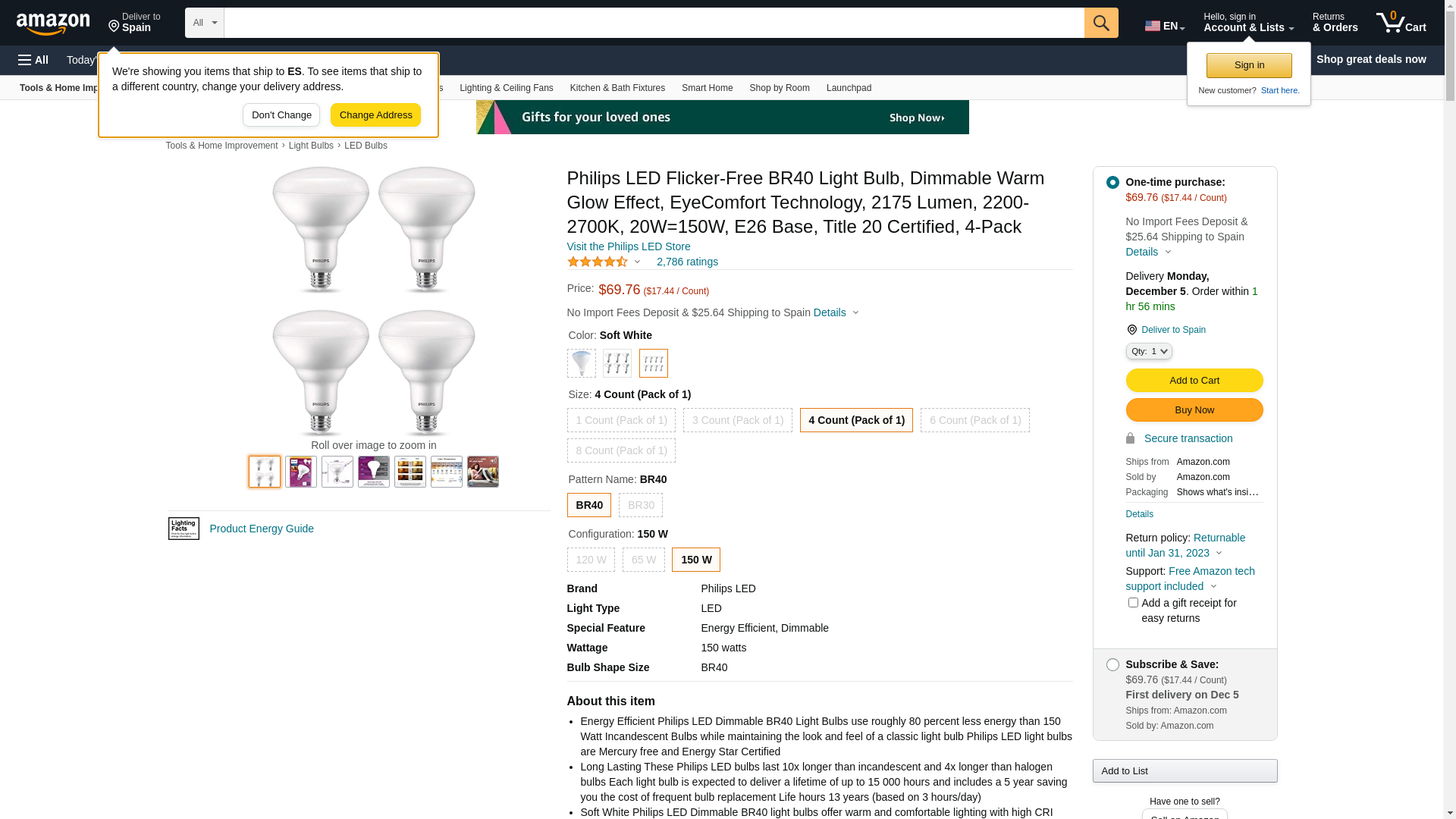Viewport: 1456px width, 819px height.
Task: Click the main search text field
Action: (654, 23)
